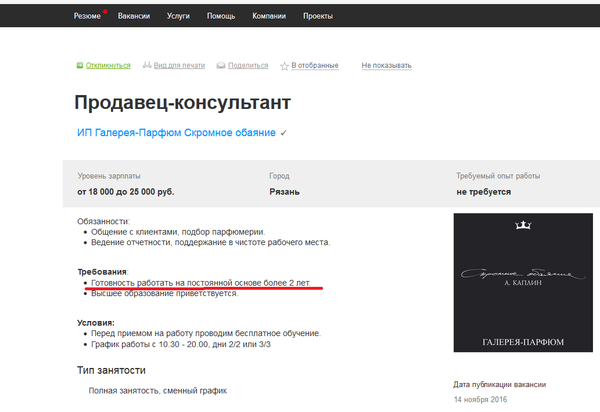Click the crown logo in Галерея-Парфюм banner

coord(520,227)
